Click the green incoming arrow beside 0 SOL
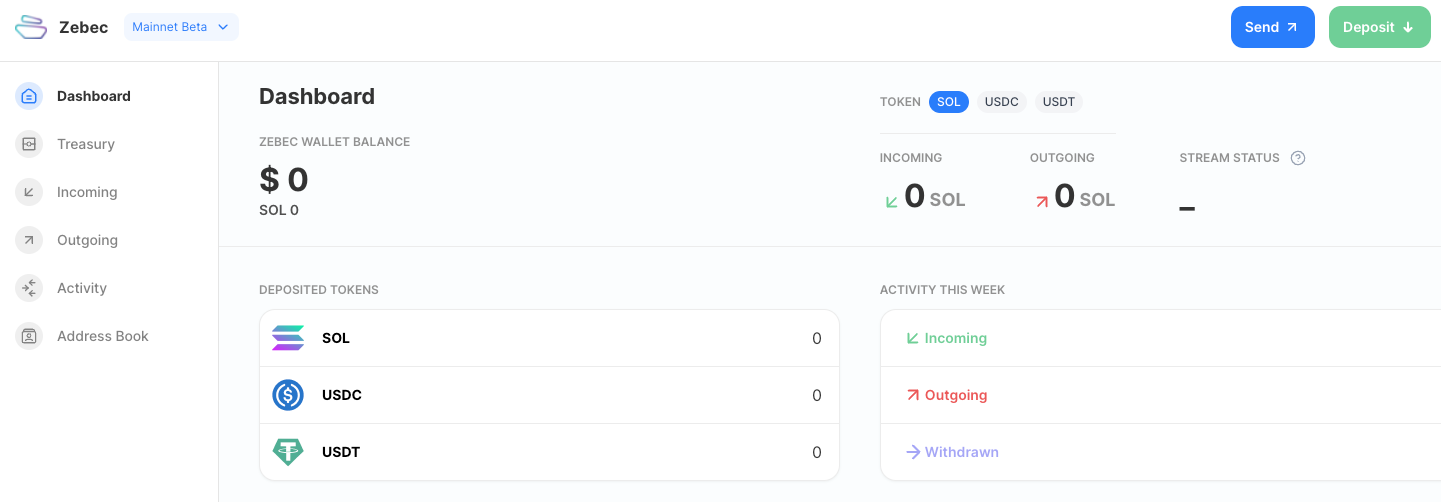This screenshot has width=1441, height=502. coord(892,201)
